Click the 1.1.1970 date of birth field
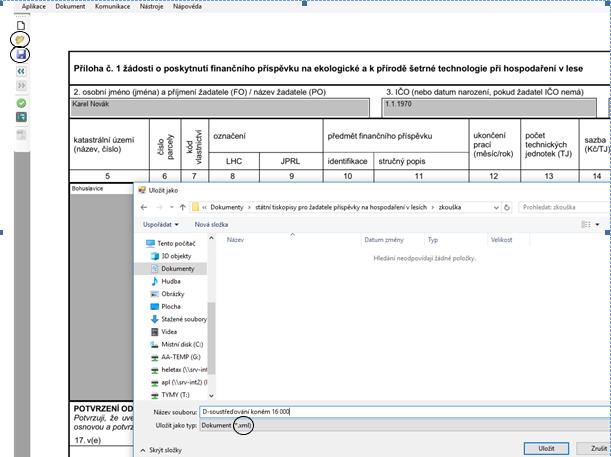 489,108
